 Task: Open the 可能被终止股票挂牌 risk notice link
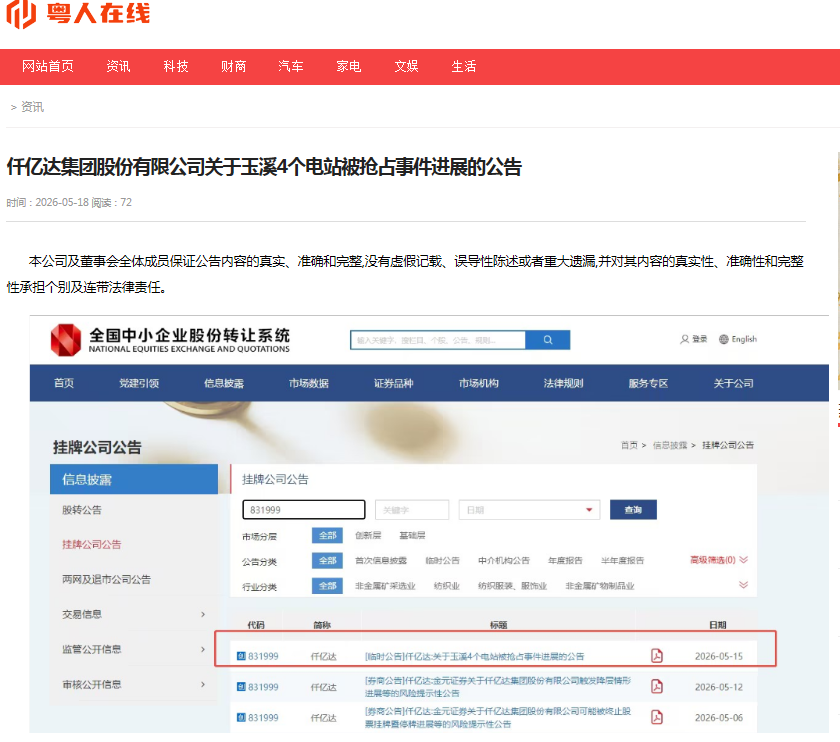[498, 717]
